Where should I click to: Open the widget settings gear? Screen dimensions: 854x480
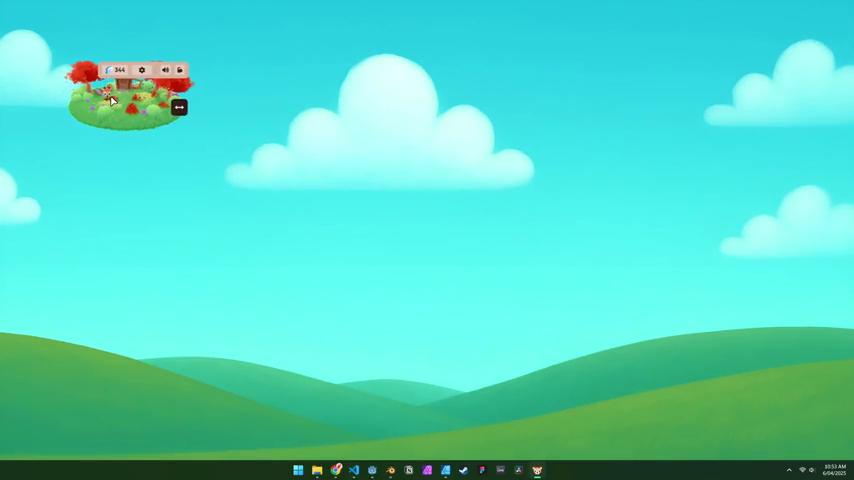tap(142, 70)
